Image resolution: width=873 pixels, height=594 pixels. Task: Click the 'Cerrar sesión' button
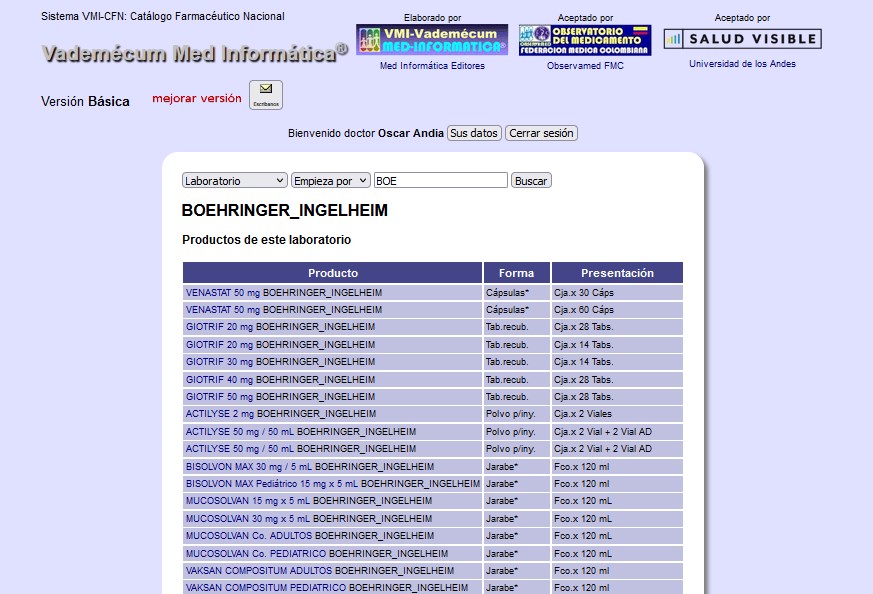pos(541,133)
